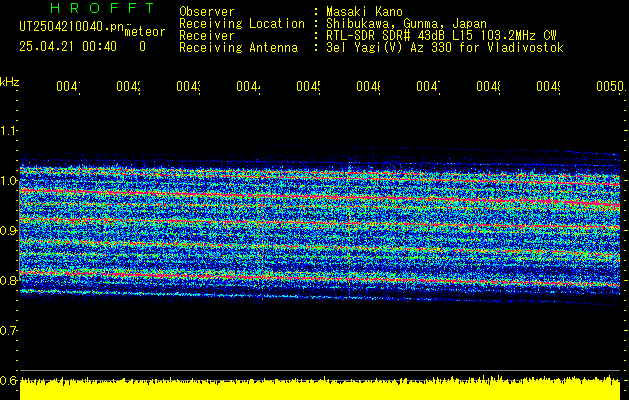
Task: Click the meteor label
Action: click(x=145, y=32)
